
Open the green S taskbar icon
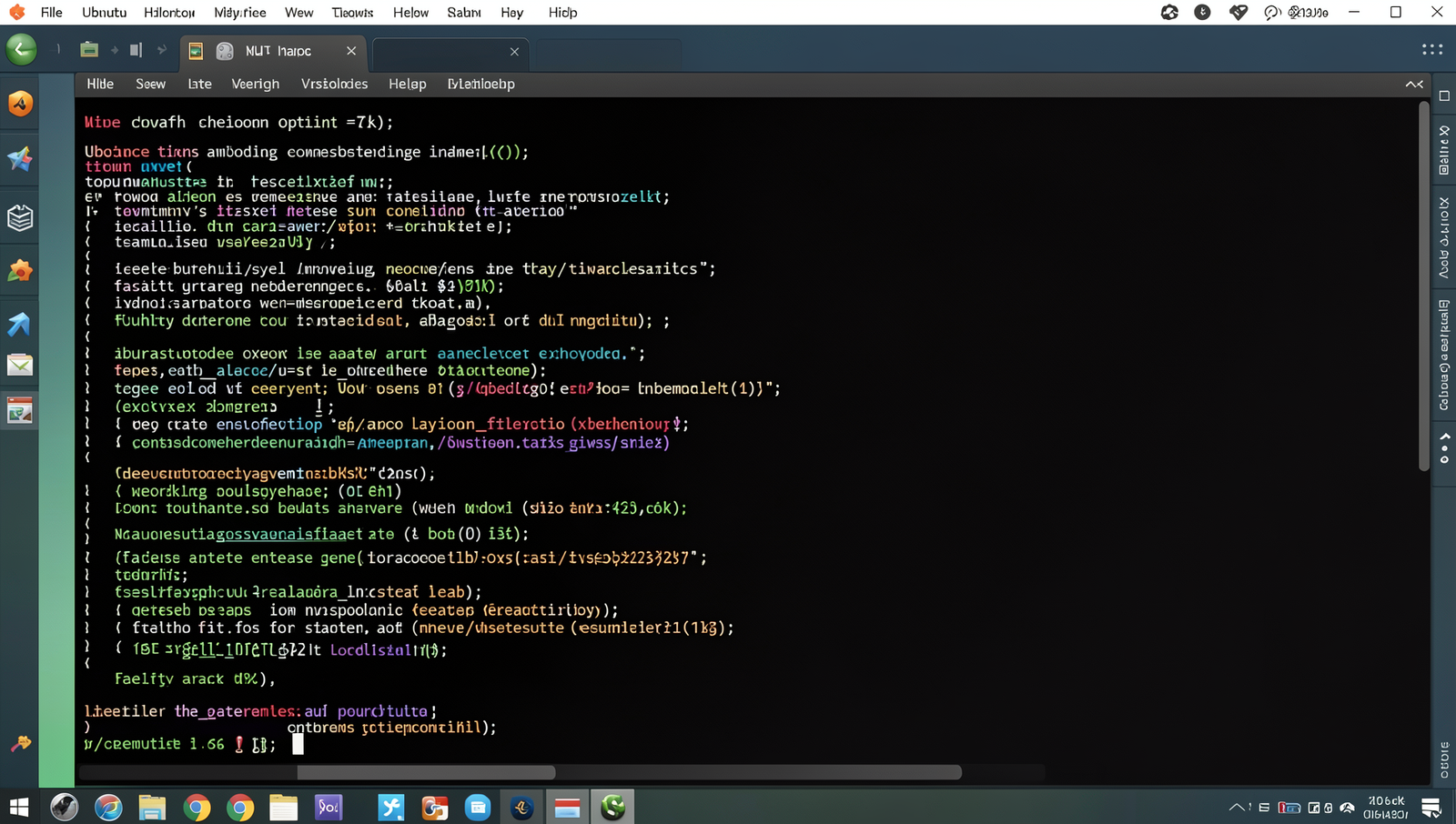[612, 807]
